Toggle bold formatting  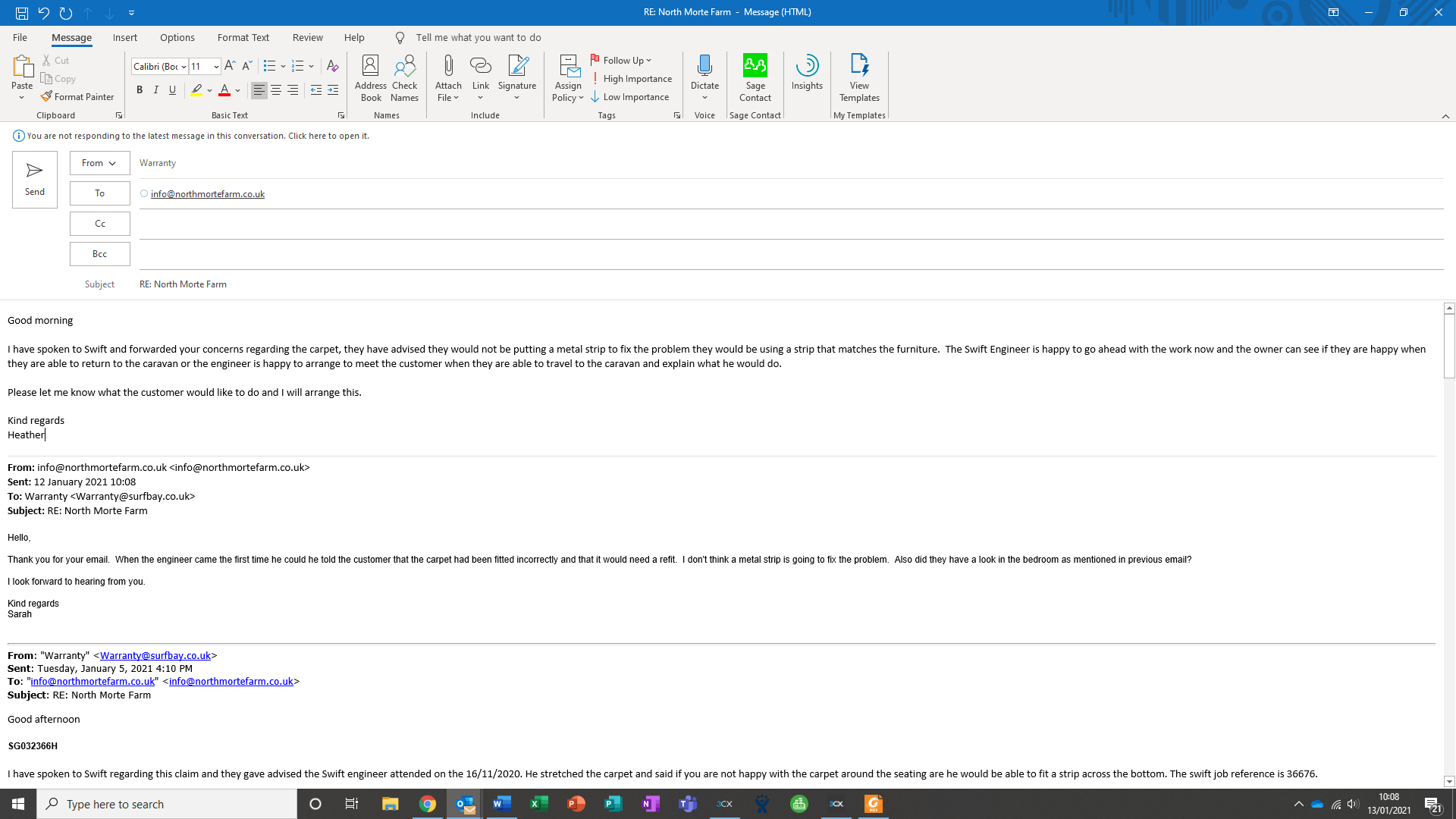pos(140,90)
